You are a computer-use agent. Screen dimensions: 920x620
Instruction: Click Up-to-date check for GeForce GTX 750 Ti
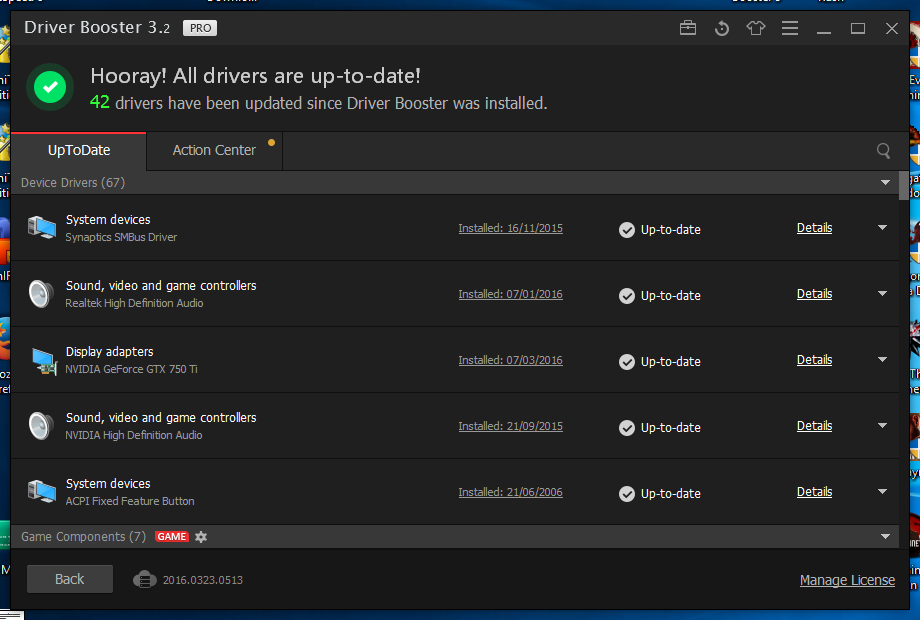pyautogui.click(x=627, y=362)
